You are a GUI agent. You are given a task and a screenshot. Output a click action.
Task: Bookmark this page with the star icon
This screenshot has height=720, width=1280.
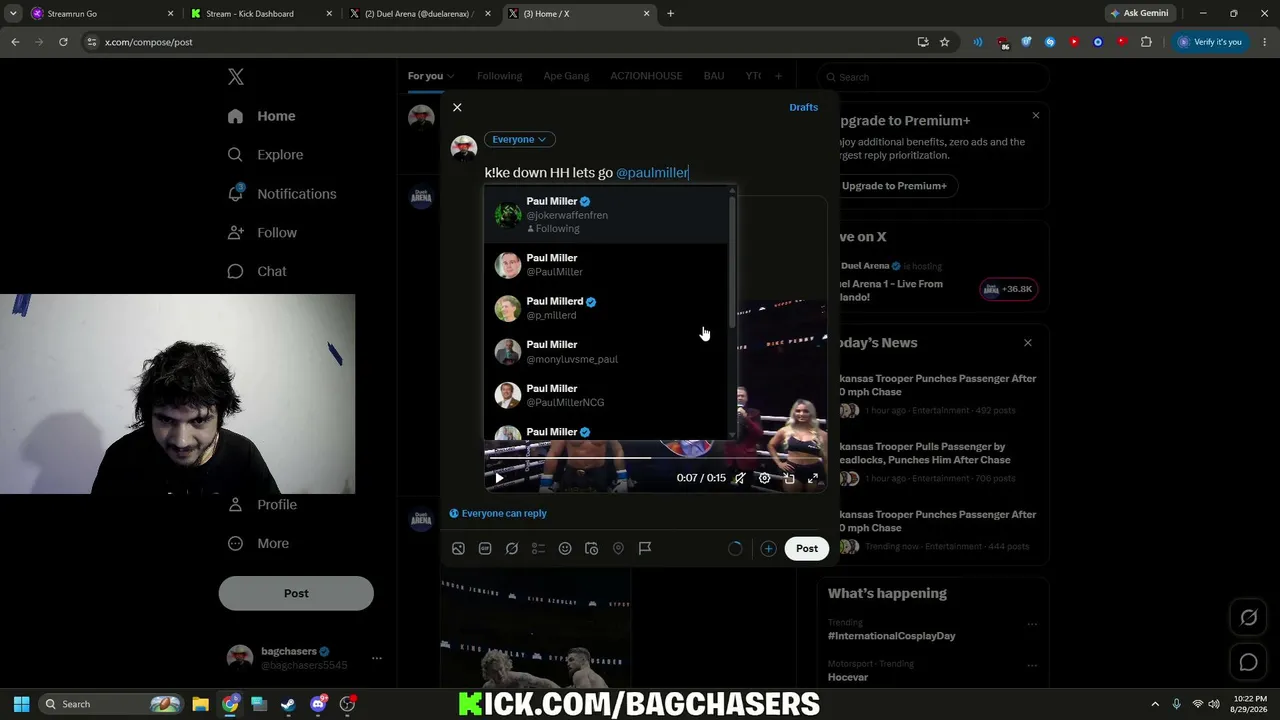944,42
